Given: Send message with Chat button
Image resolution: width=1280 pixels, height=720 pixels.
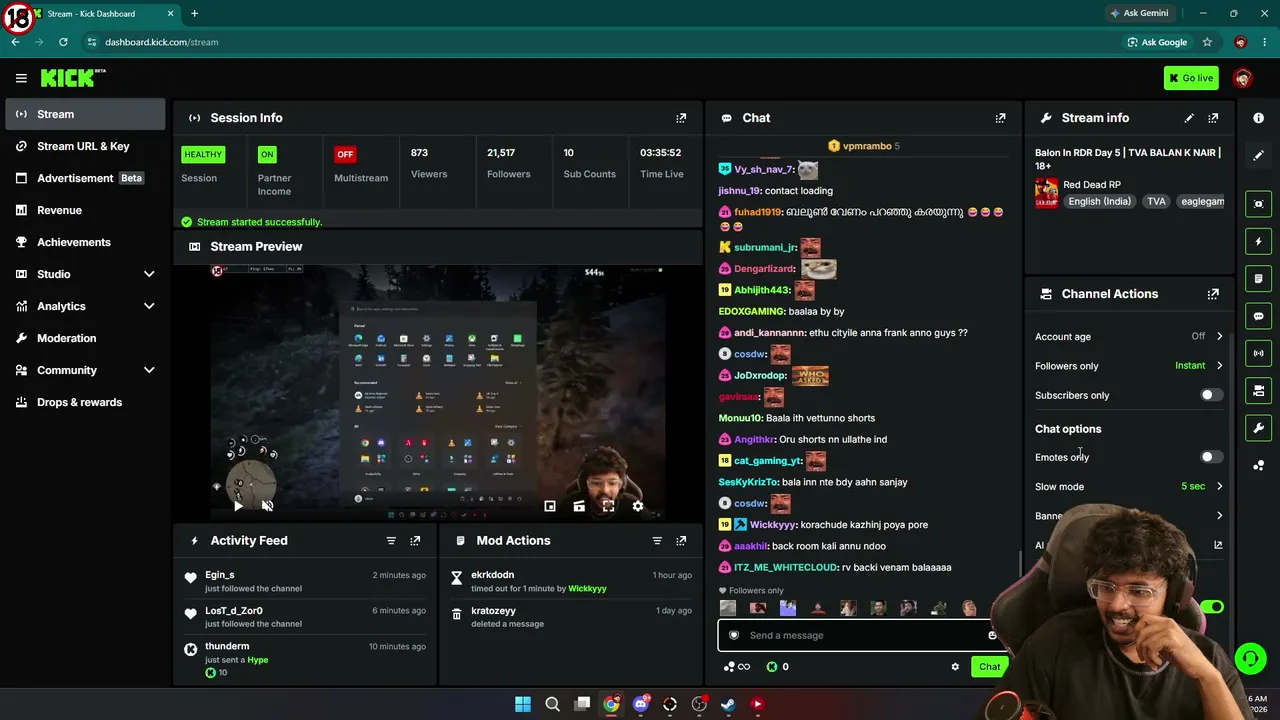Looking at the screenshot, I should [x=989, y=667].
